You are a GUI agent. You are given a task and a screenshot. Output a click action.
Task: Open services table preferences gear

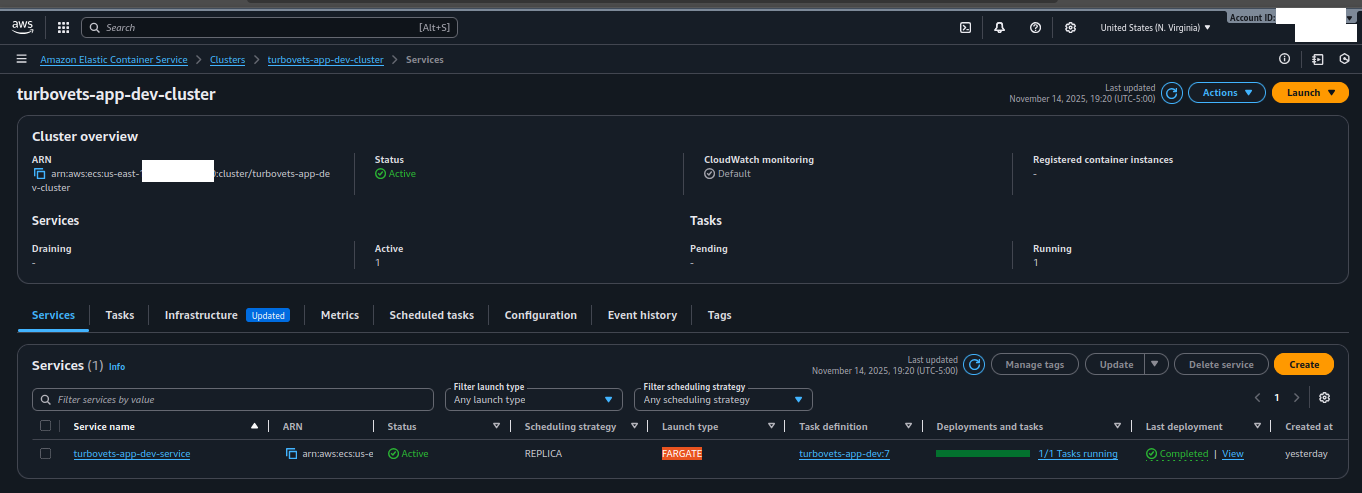(x=1324, y=398)
